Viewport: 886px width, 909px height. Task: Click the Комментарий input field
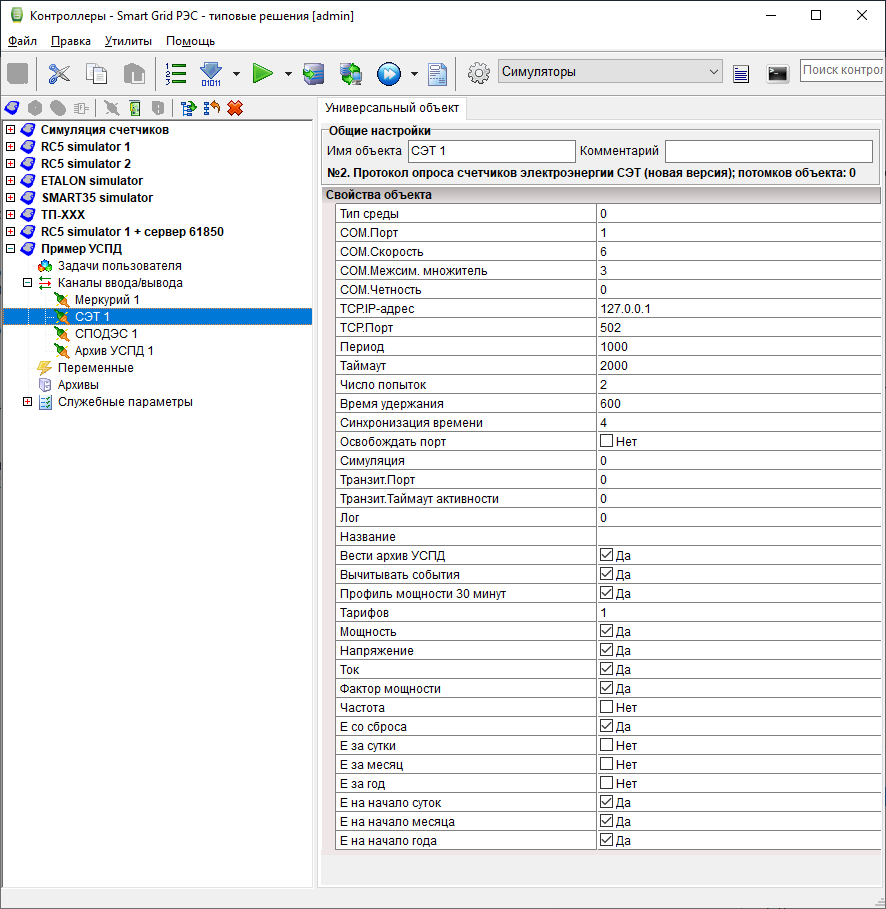tap(768, 151)
